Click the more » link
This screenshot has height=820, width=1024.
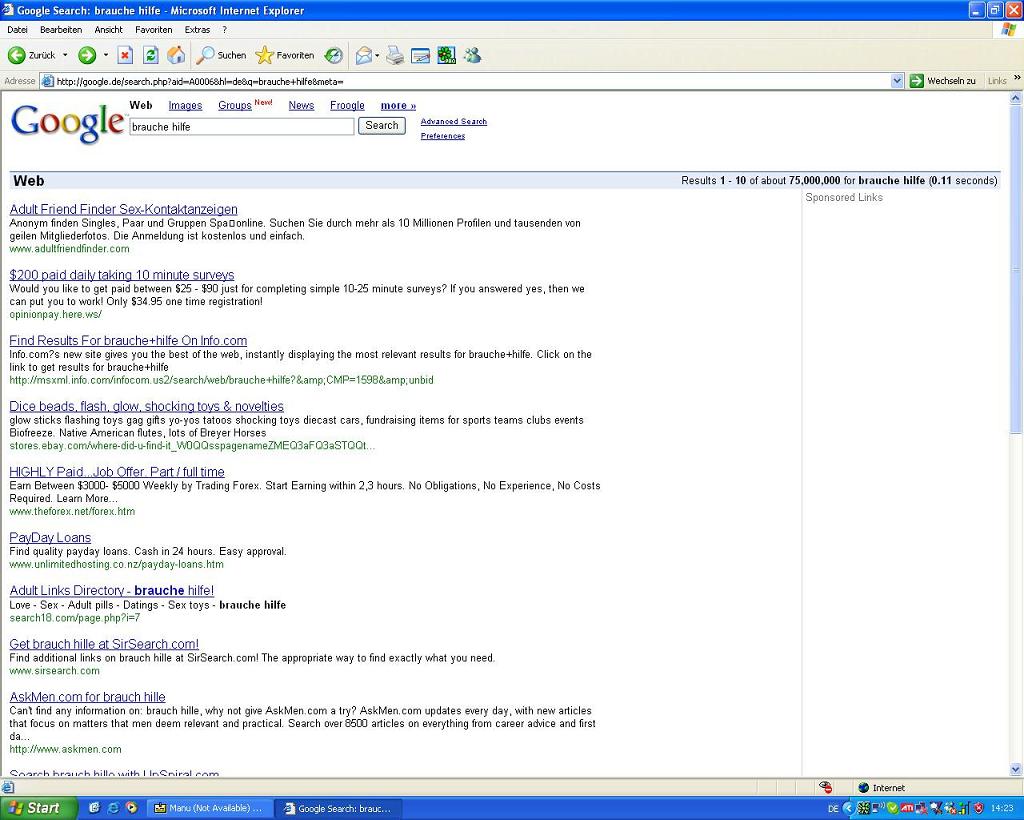pyautogui.click(x=398, y=106)
